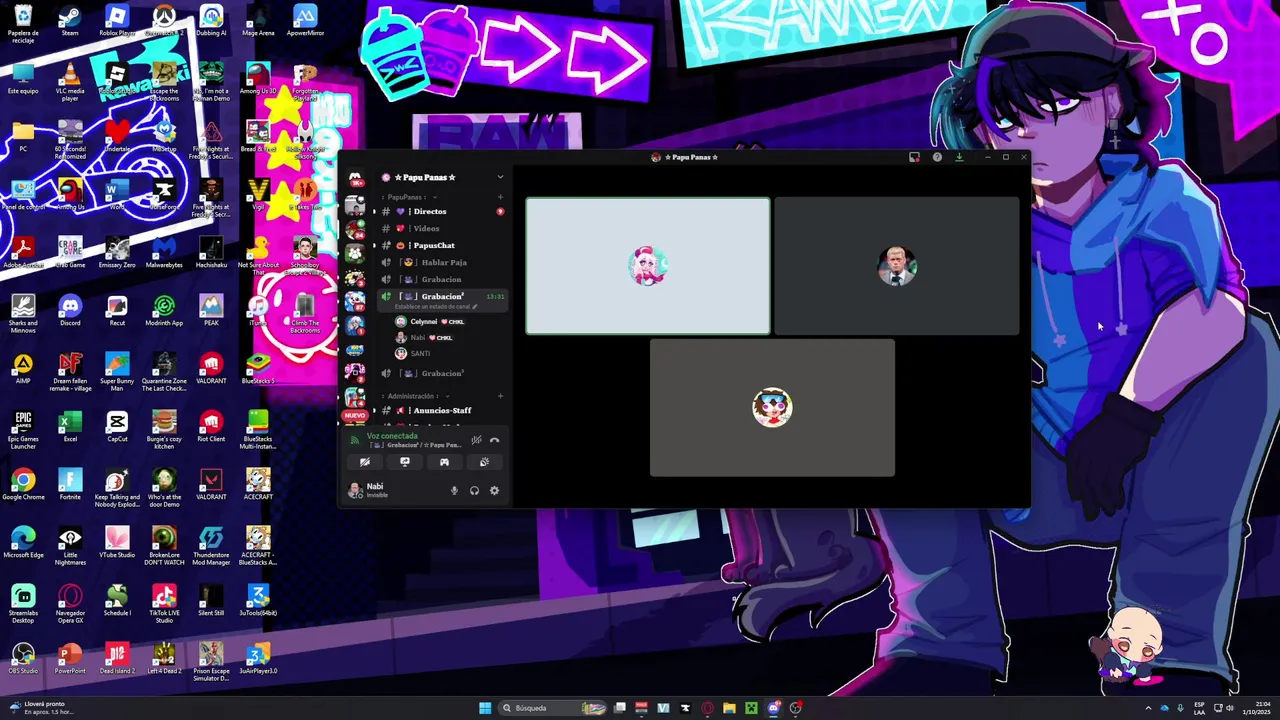Open Malwarebytes desktop shortcut

(x=164, y=253)
